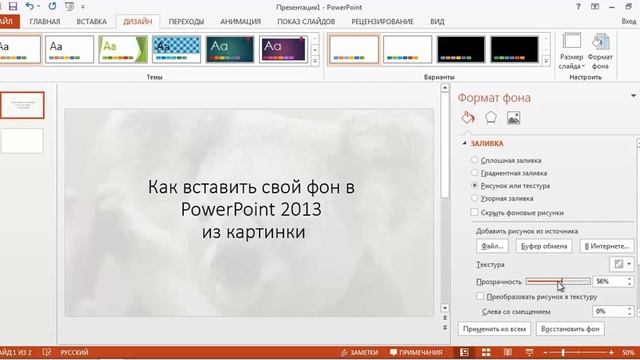Select the green arrow theme thumbnail
640x360 pixels.
pyautogui.click(x=123, y=49)
